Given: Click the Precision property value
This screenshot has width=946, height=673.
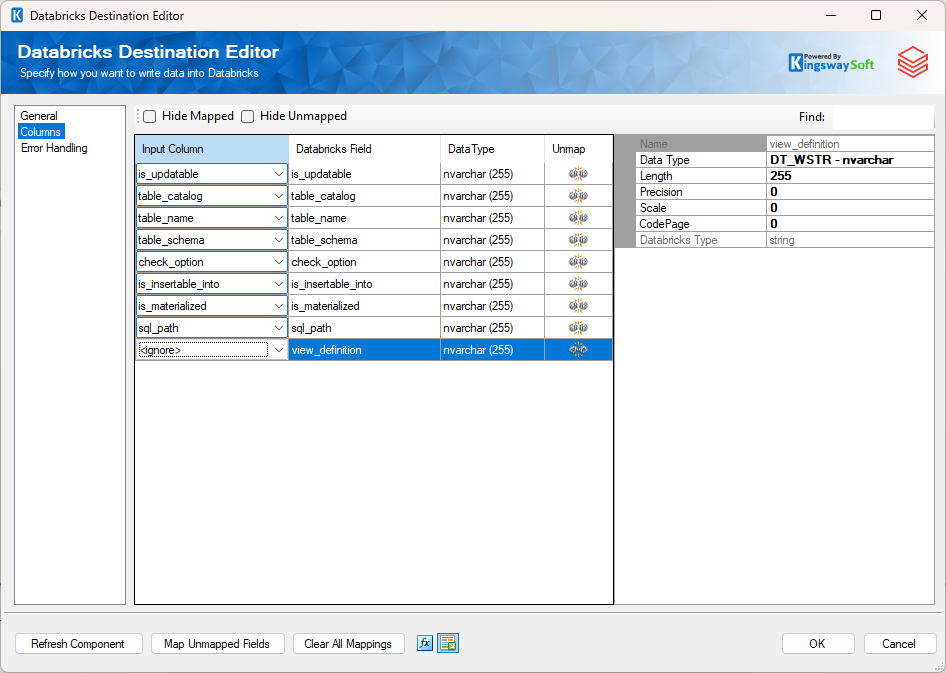Looking at the screenshot, I should click(x=850, y=192).
